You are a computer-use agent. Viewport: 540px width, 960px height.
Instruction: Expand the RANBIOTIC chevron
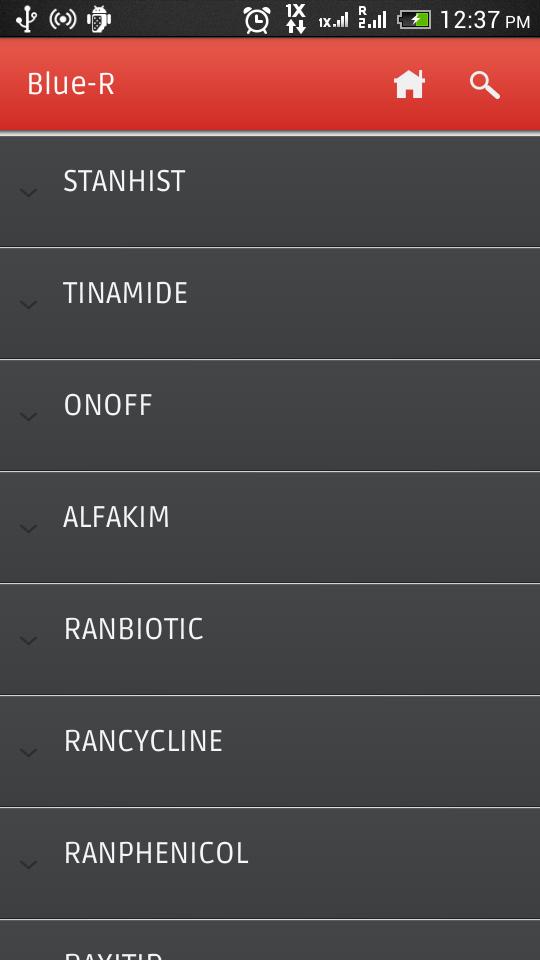pyautogui.click(x=28, y=640)
